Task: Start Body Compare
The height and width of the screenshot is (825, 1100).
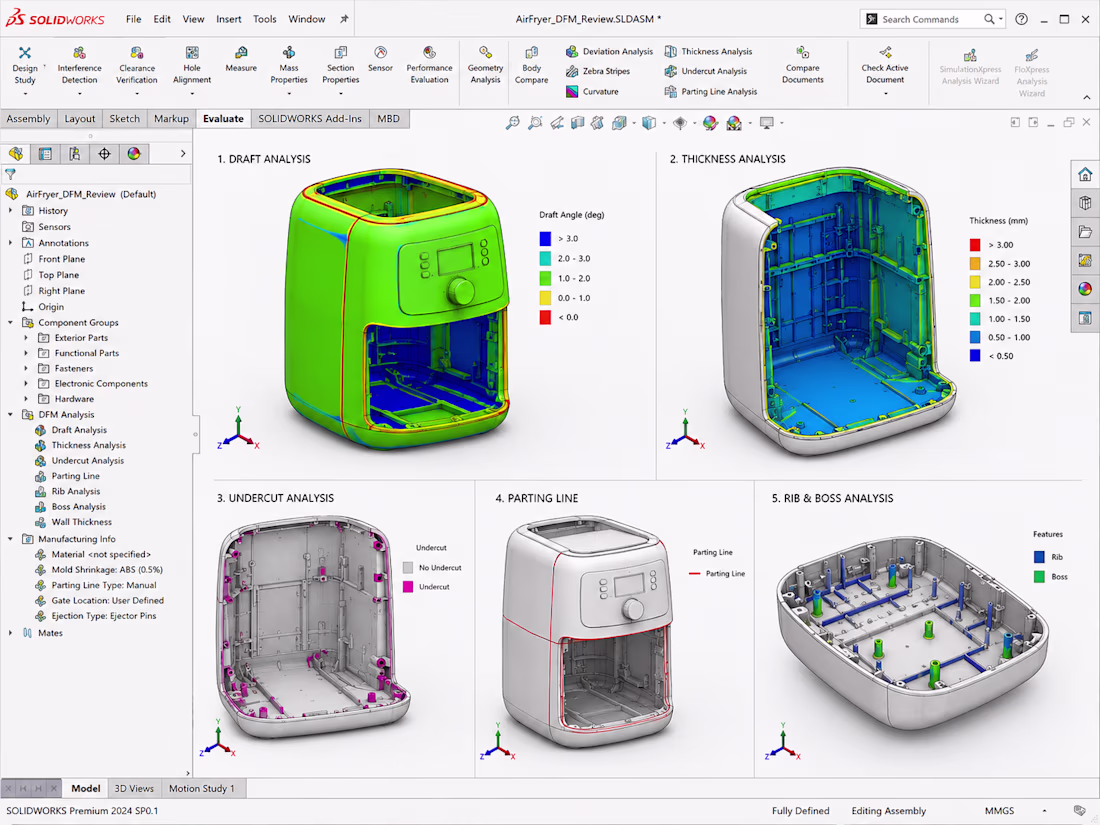Action: [531, 65]
